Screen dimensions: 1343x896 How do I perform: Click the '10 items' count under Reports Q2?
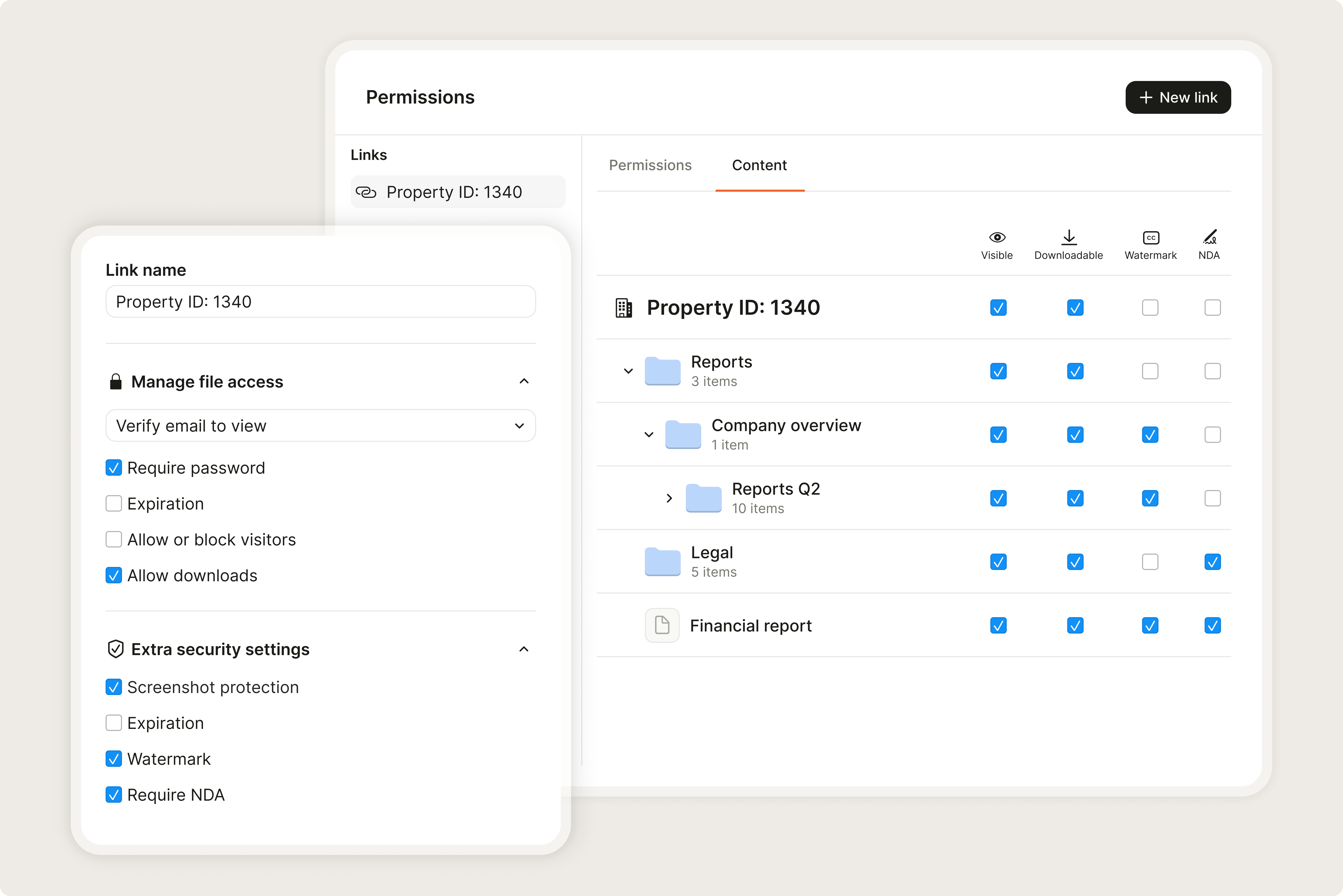pyautogui.click(x=758, y=508)
